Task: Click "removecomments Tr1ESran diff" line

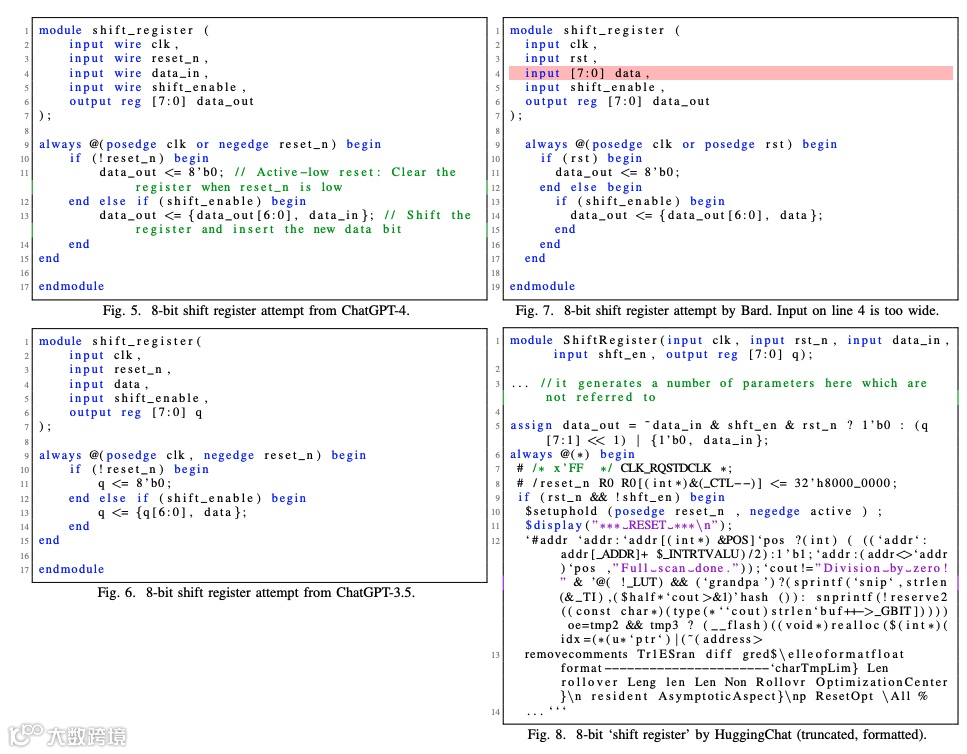Action: click(x=714, y=654)
